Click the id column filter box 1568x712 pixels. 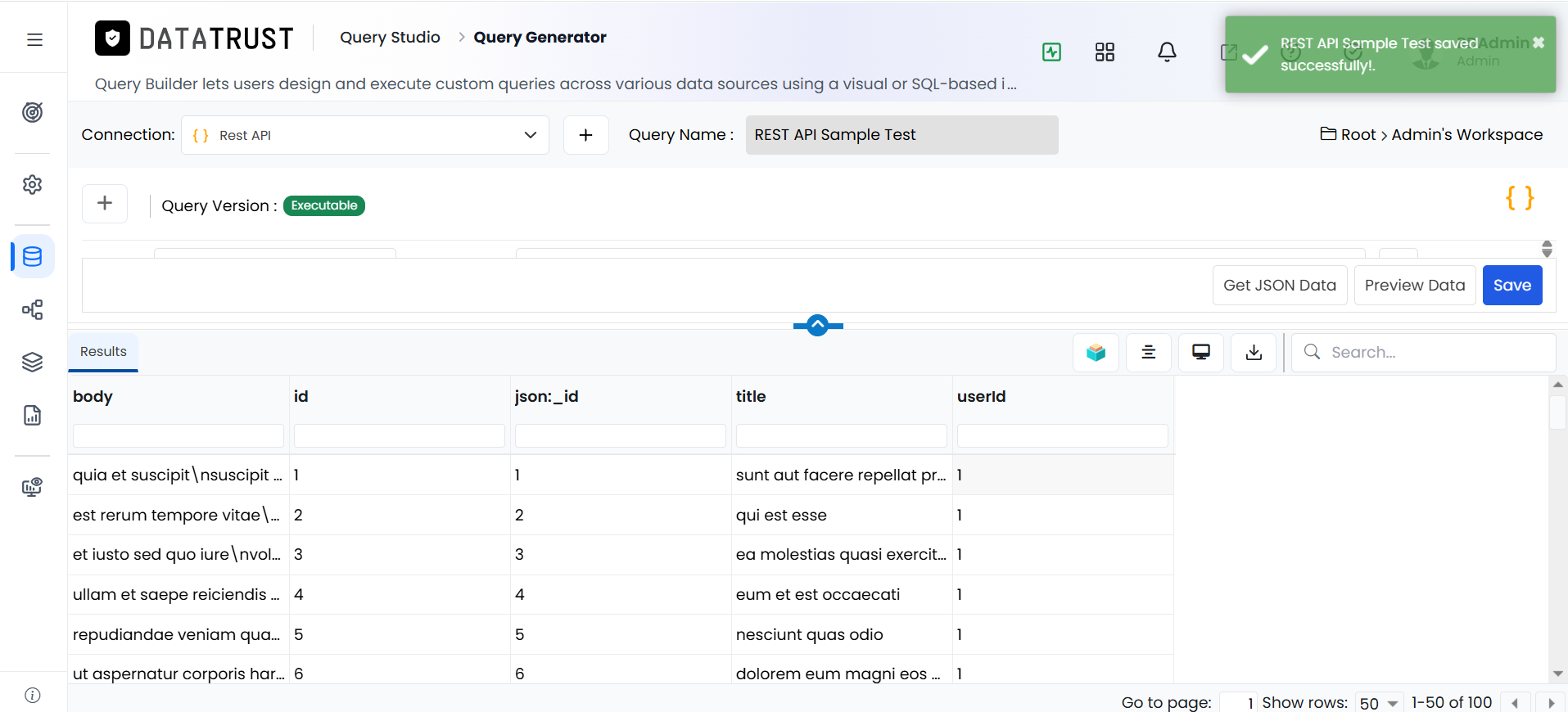[400, 435]
